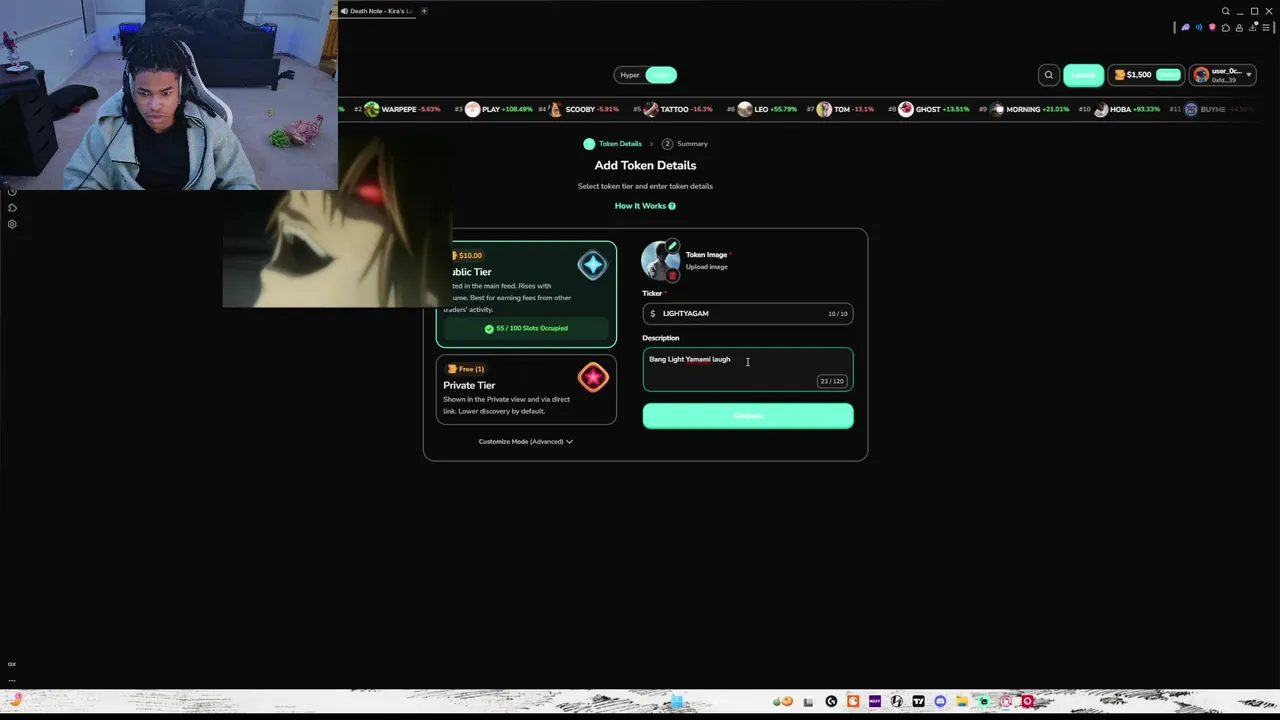
Task: Open TOM token in the ticker
Action: (841, 109)
